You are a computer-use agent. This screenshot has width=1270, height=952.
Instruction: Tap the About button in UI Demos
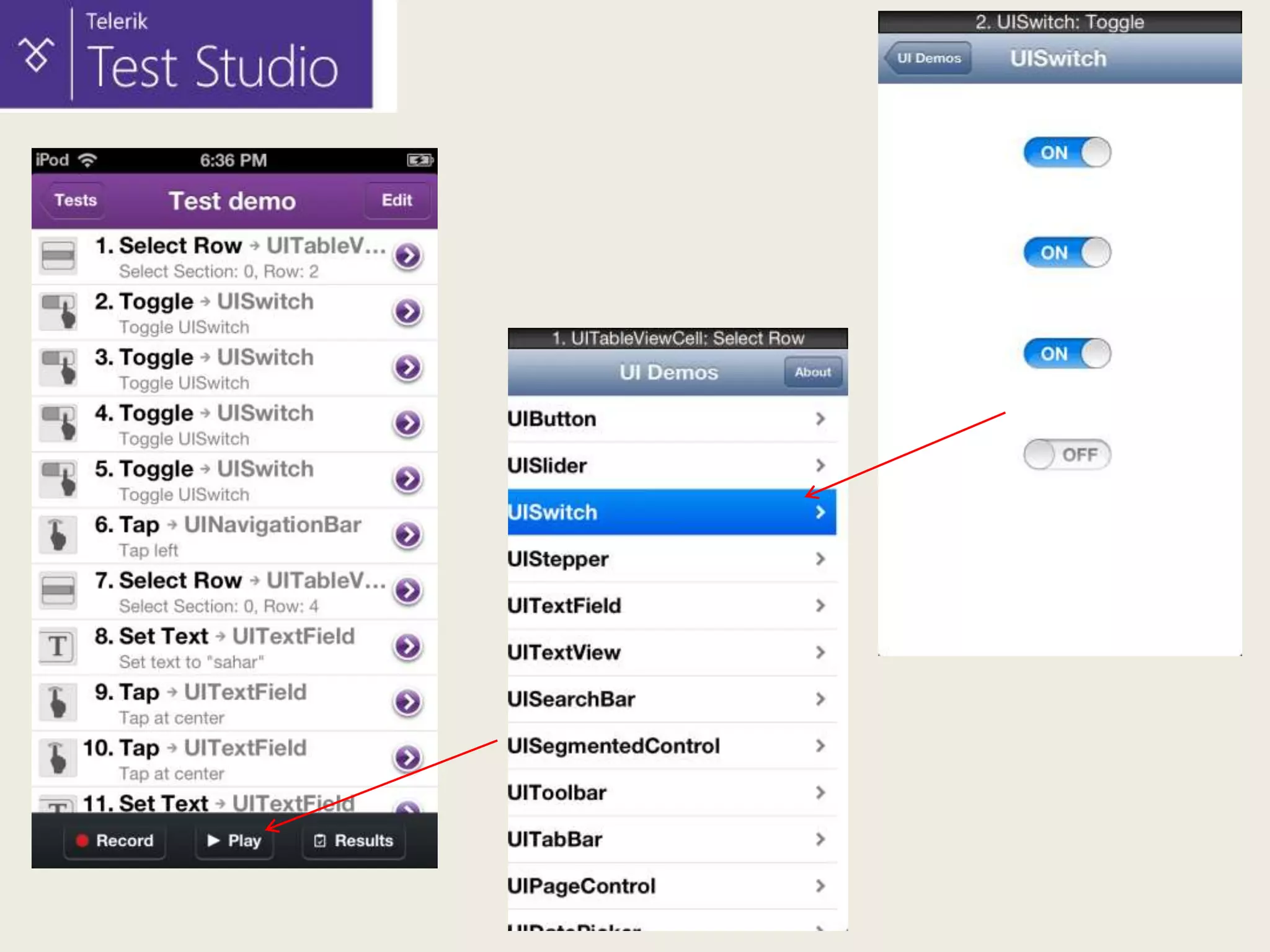point(812,372)
